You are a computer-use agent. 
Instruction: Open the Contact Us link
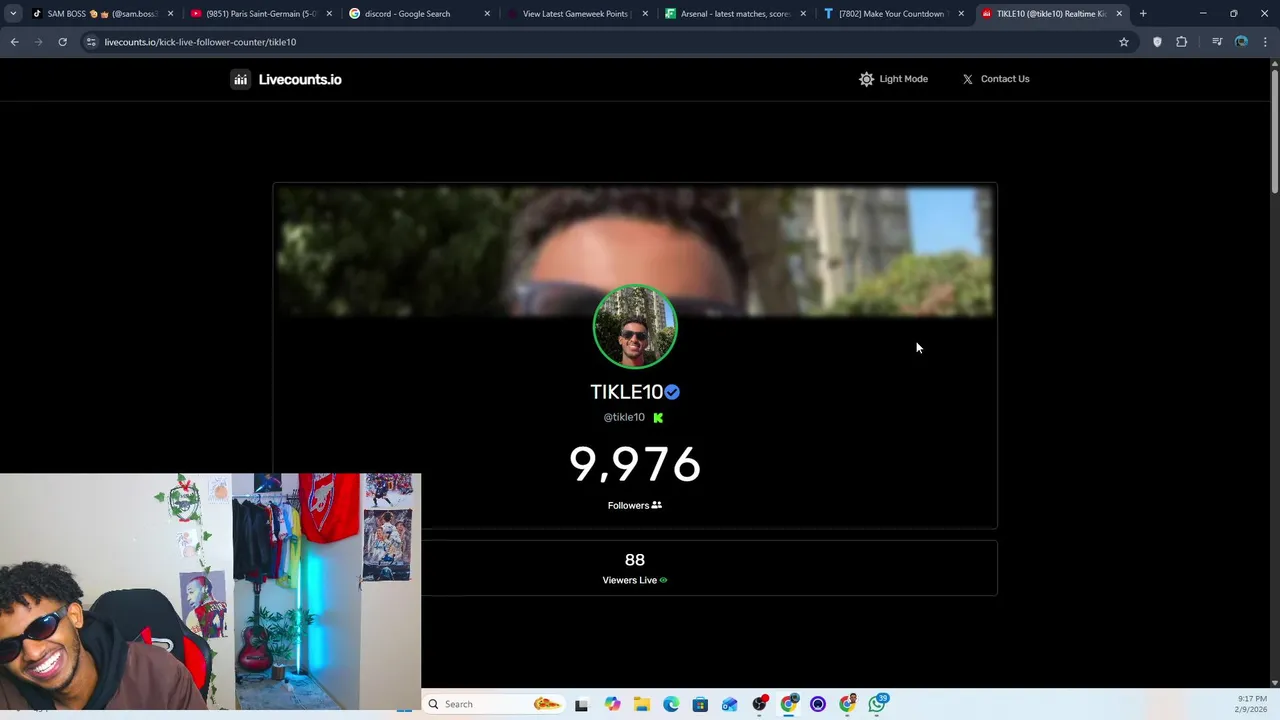click(x=996, y=79)
